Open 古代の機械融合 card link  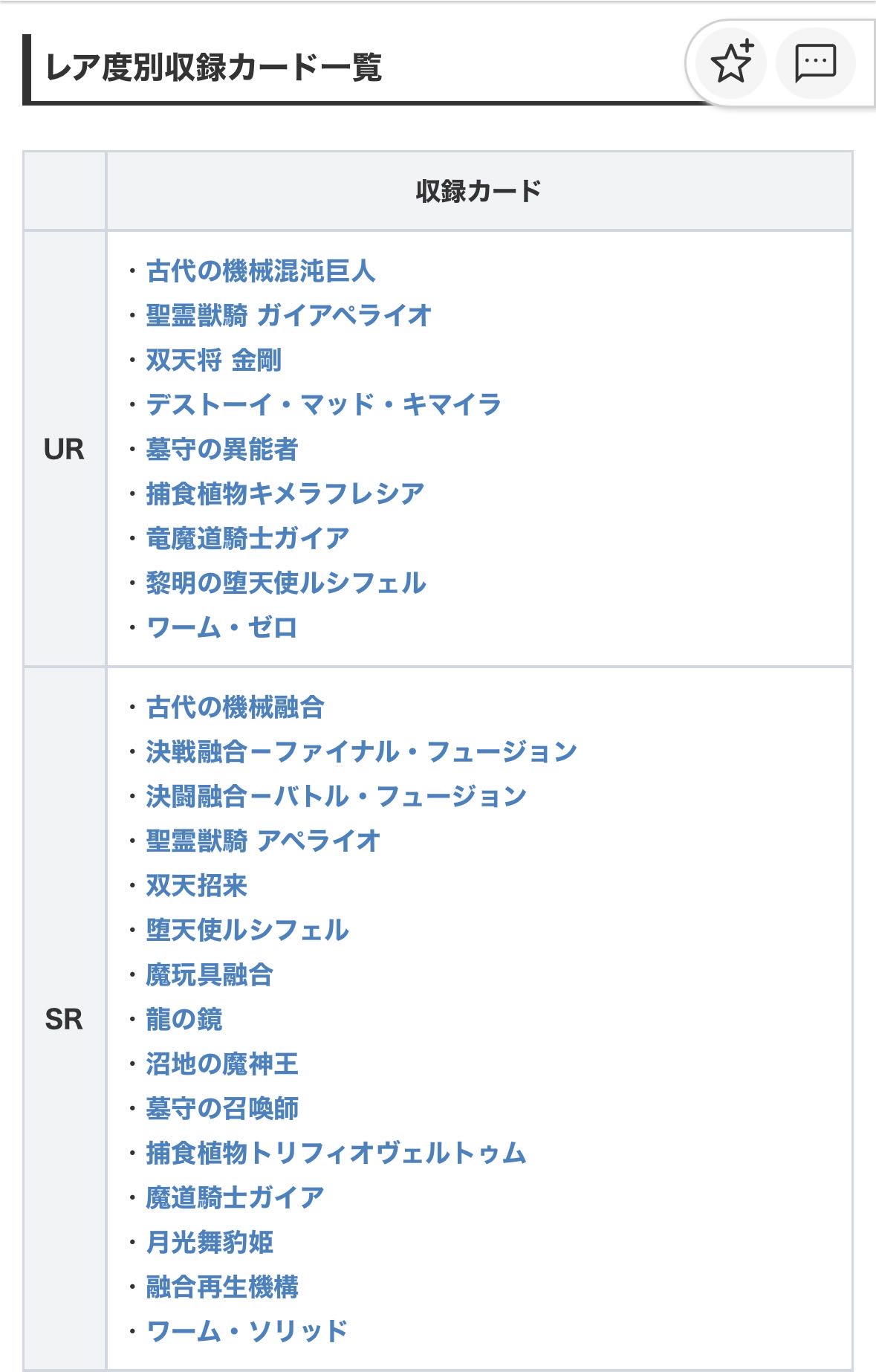click(235, 707)
